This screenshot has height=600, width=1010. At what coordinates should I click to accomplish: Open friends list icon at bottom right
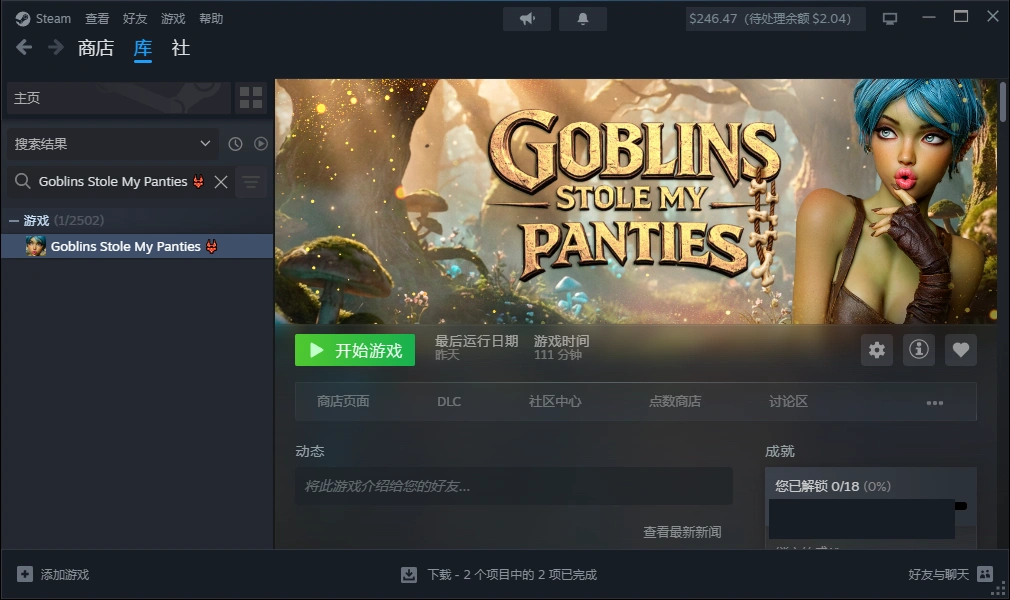pos(985,574)
